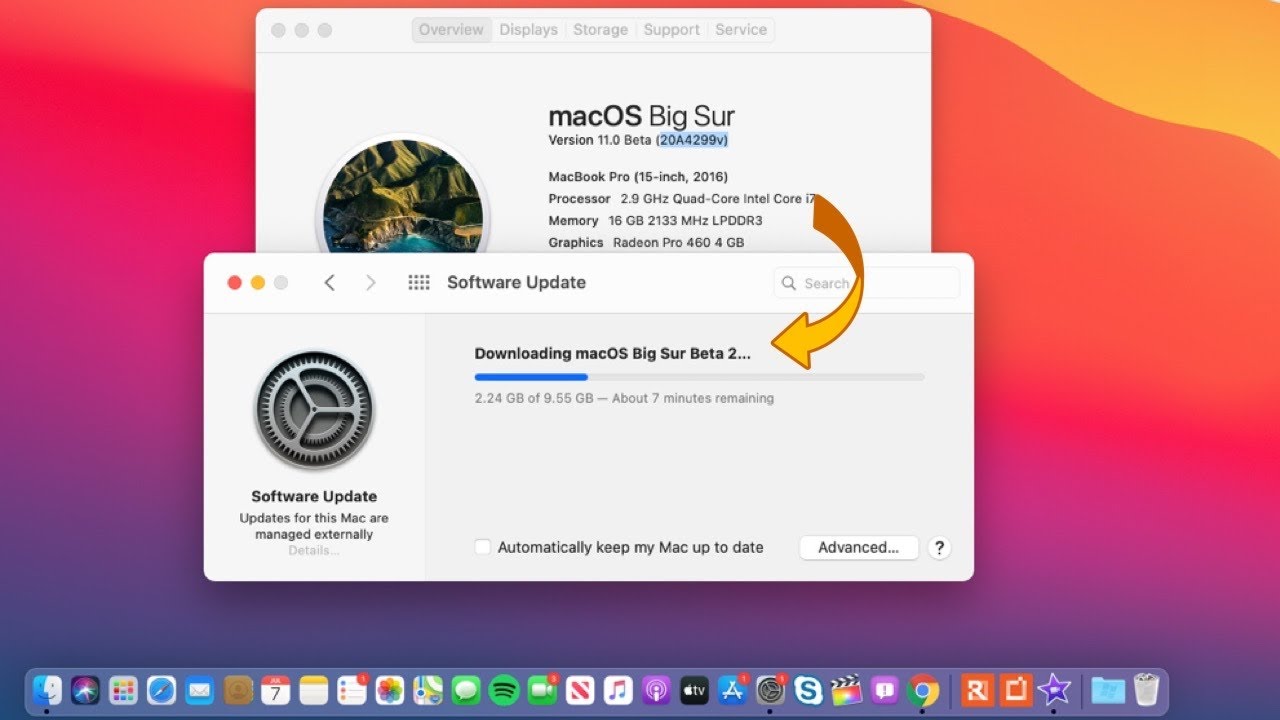Click the highlighted build number 20A4299v
The image size is (1280, 720).
[x=693, y=140]
